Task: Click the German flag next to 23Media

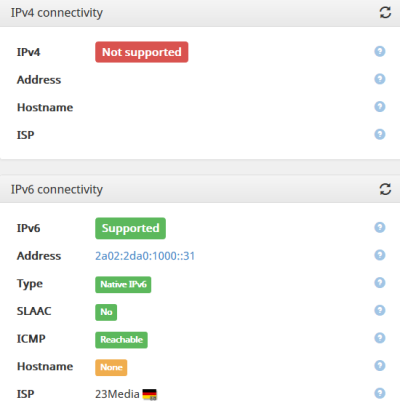Action: click(150, 394)
